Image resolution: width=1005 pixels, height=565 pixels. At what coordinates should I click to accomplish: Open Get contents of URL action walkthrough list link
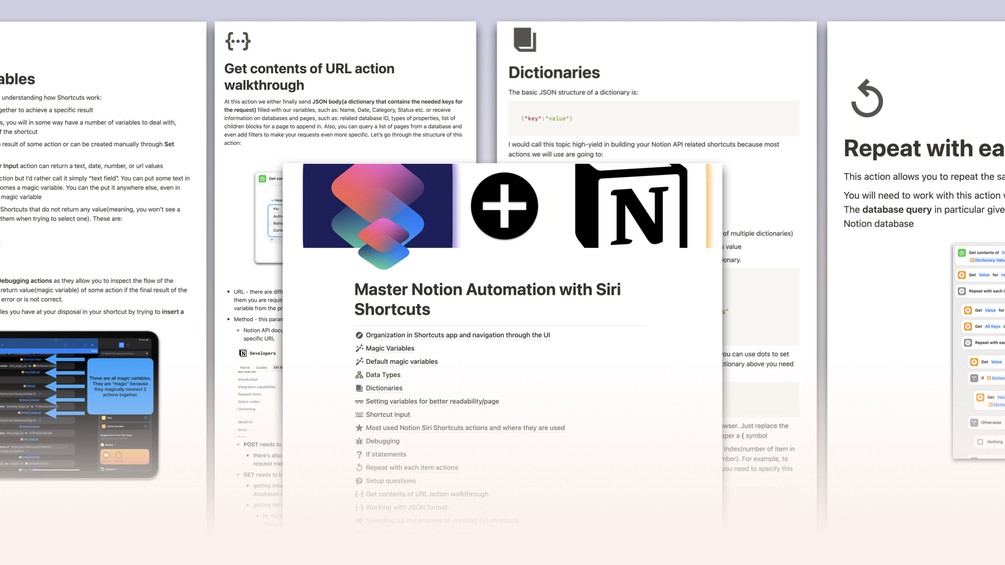coord(427,495)
